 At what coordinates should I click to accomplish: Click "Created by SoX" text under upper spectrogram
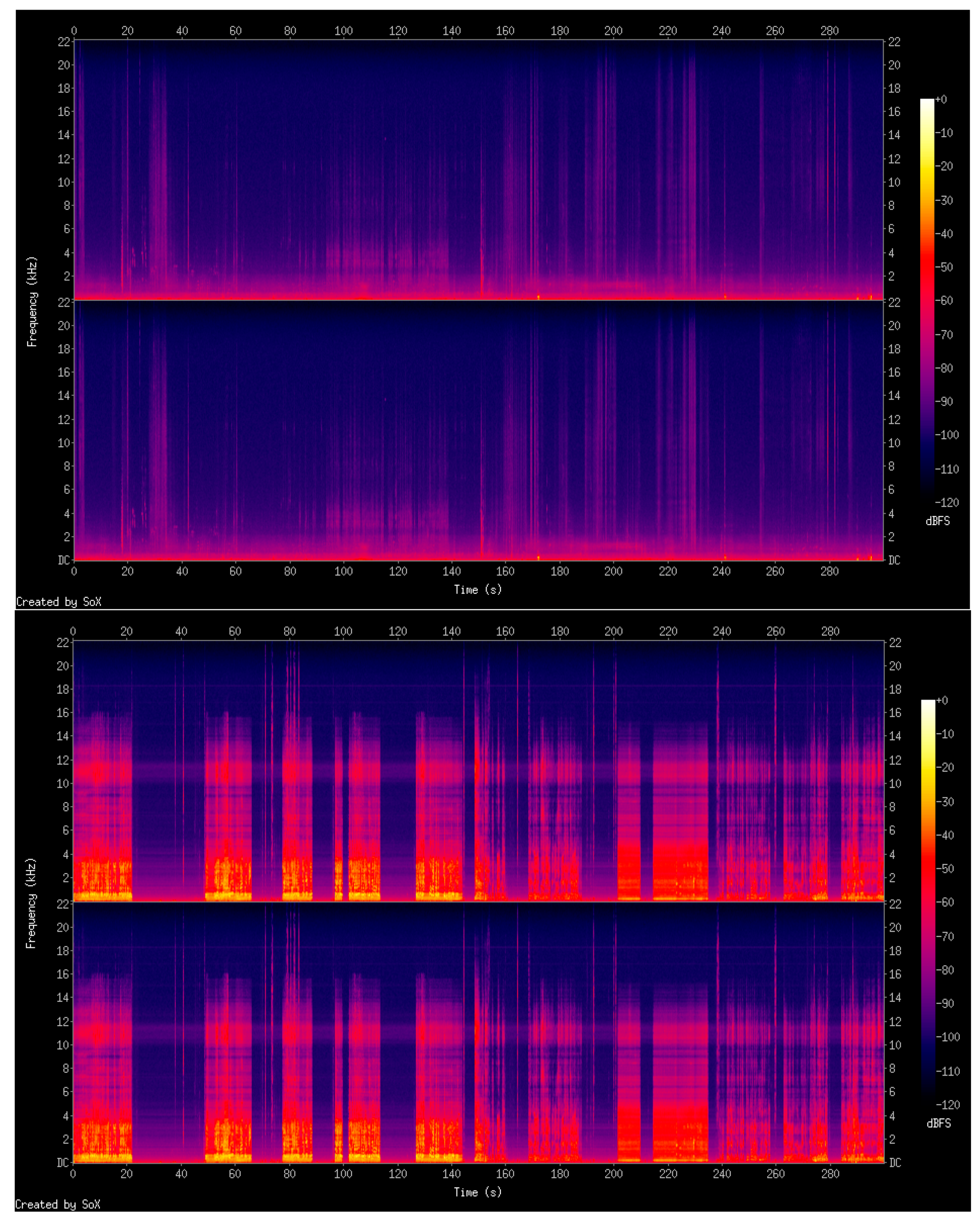[x=59, y=602]
